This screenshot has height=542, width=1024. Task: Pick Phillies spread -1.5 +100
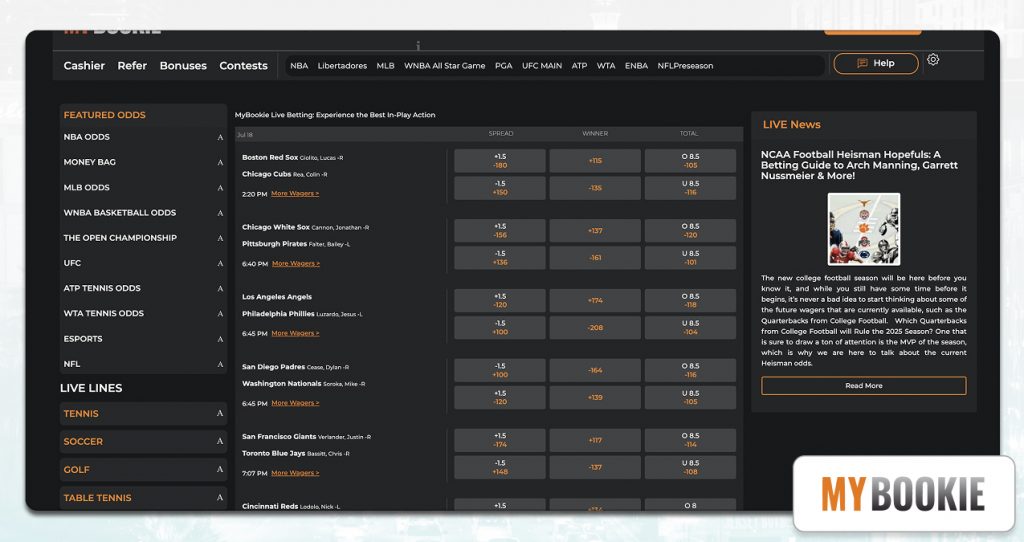[500, 328]
